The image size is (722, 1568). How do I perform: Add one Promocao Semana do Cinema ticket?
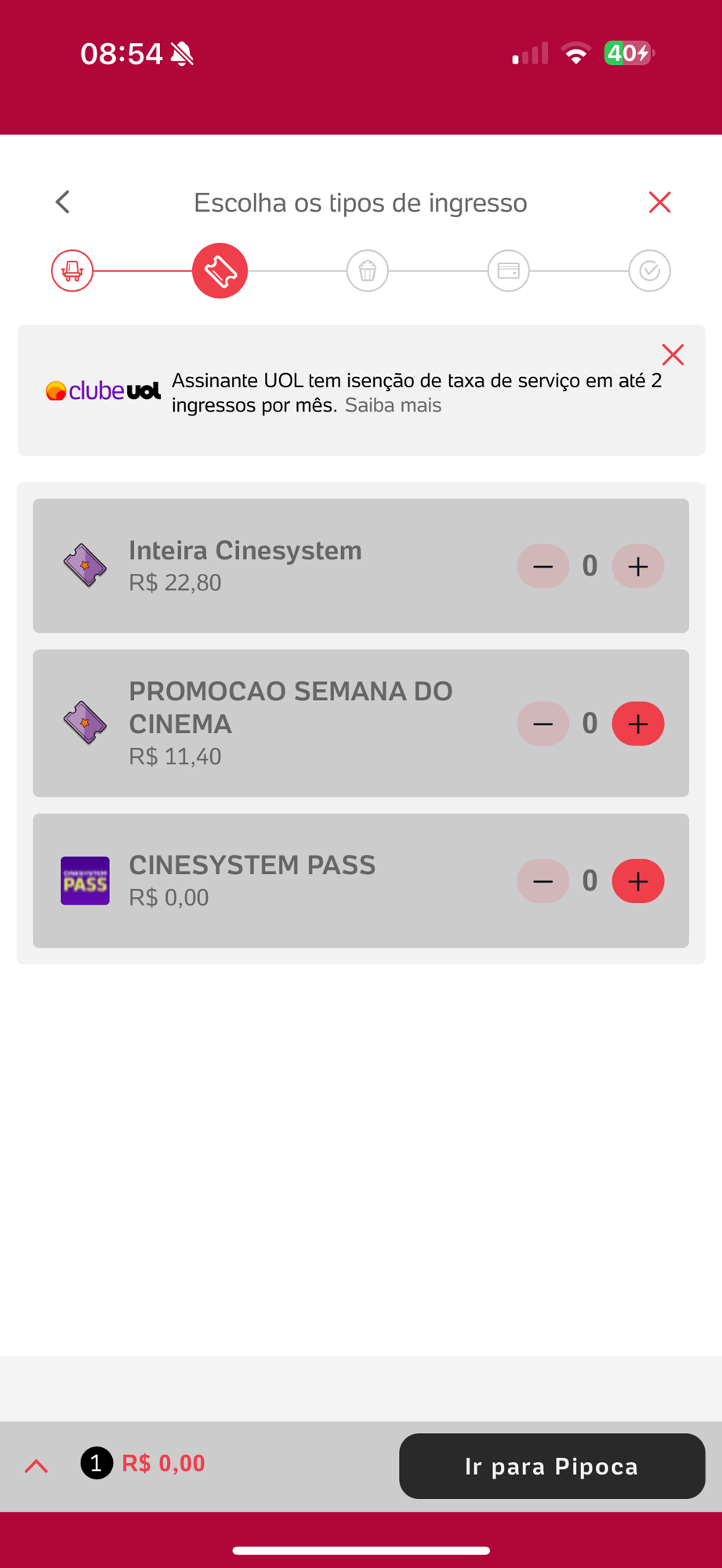click(x=638, y=724)
